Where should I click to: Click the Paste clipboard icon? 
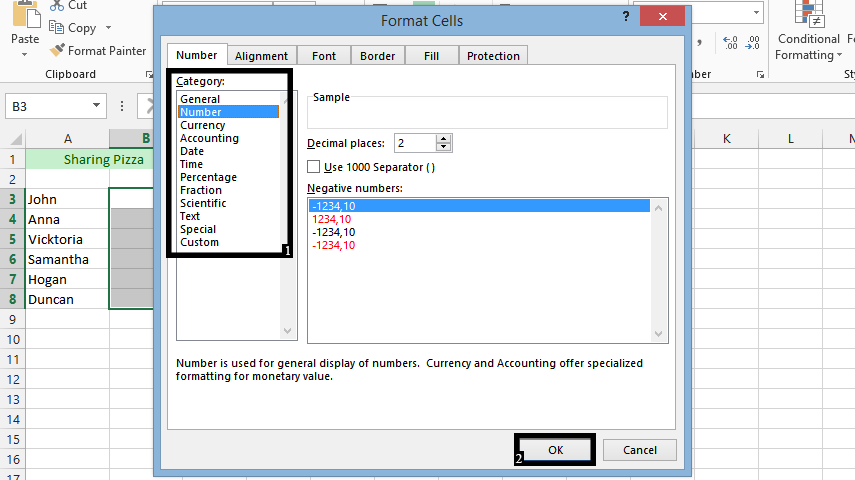26,14
